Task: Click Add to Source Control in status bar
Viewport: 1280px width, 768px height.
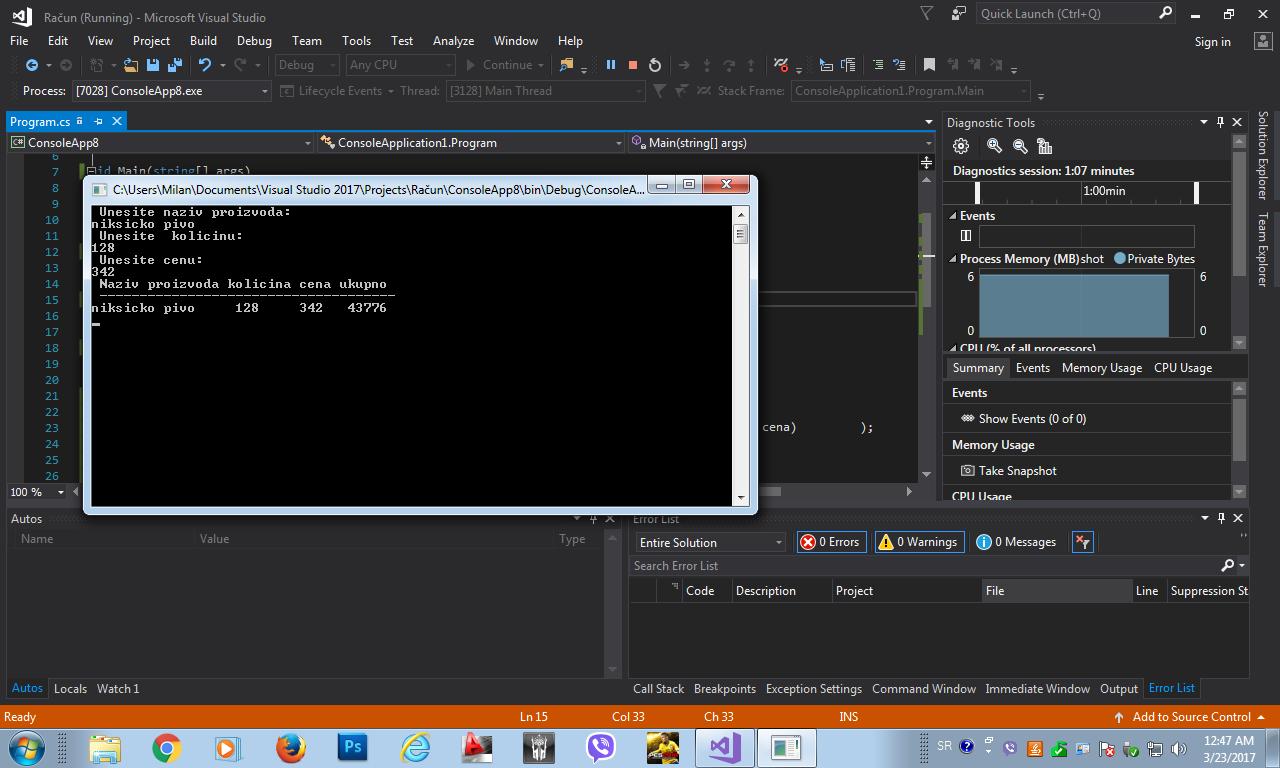Action: coord(1190,717)
